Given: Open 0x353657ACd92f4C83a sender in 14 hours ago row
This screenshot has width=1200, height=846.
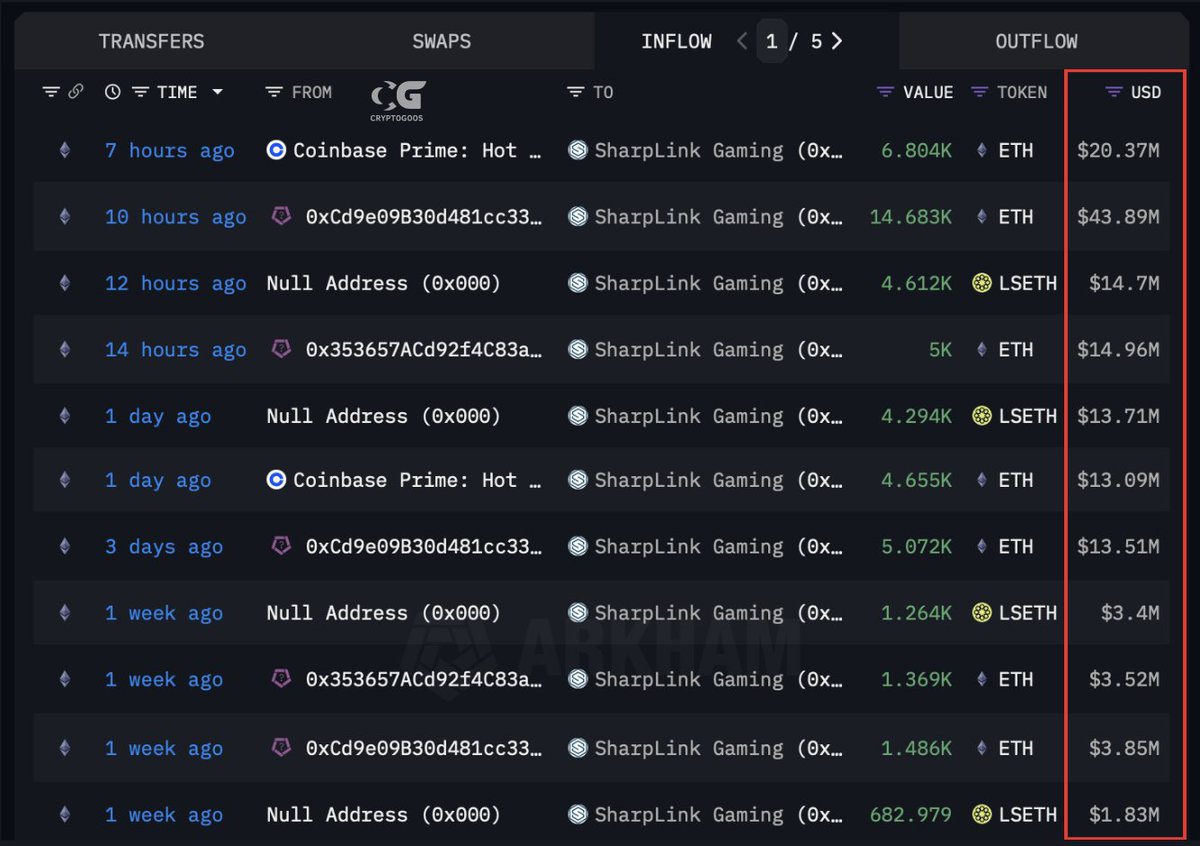Looking at the screenshot, I should (424, 349).
